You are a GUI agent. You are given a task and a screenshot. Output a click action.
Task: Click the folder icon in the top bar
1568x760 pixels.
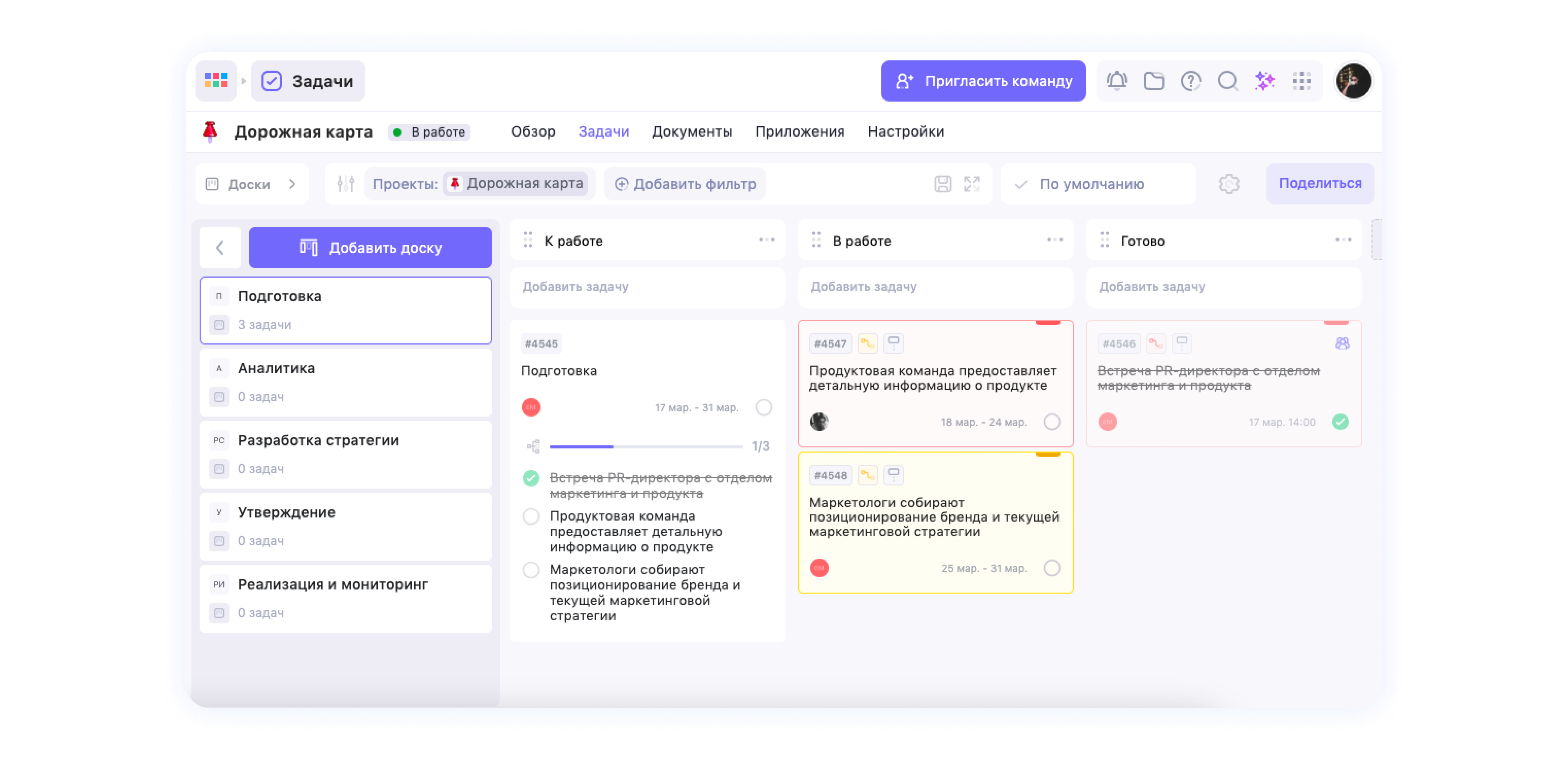point(1155,81)
